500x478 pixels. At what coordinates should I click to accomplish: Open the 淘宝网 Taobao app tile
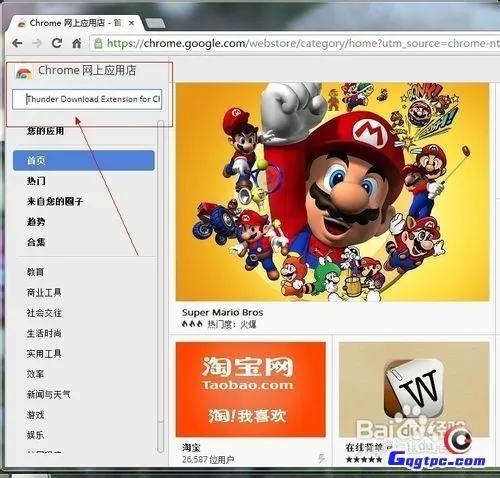pos(251,389)
